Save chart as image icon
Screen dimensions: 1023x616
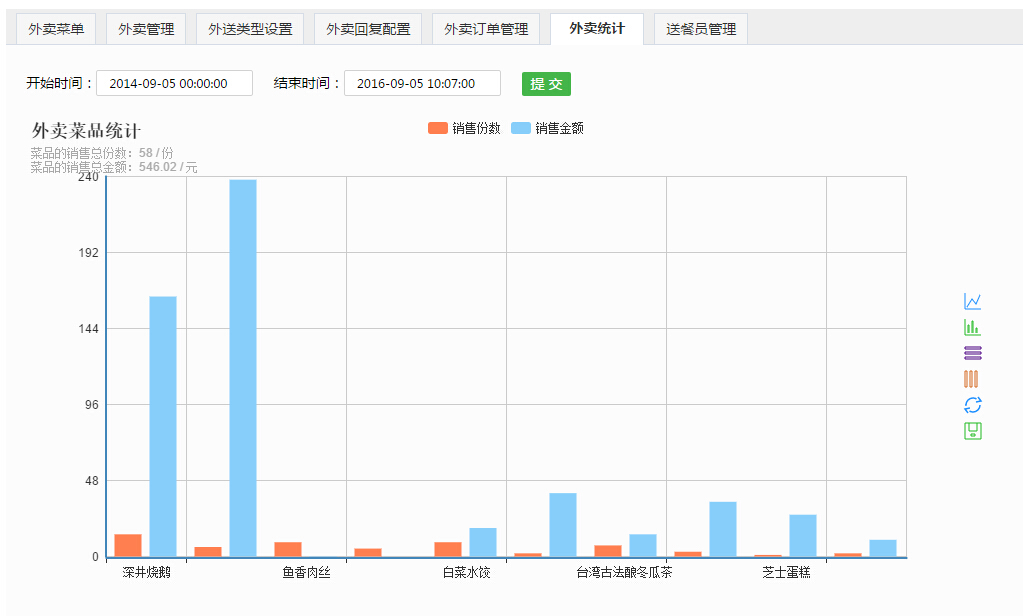pos(972,431)
